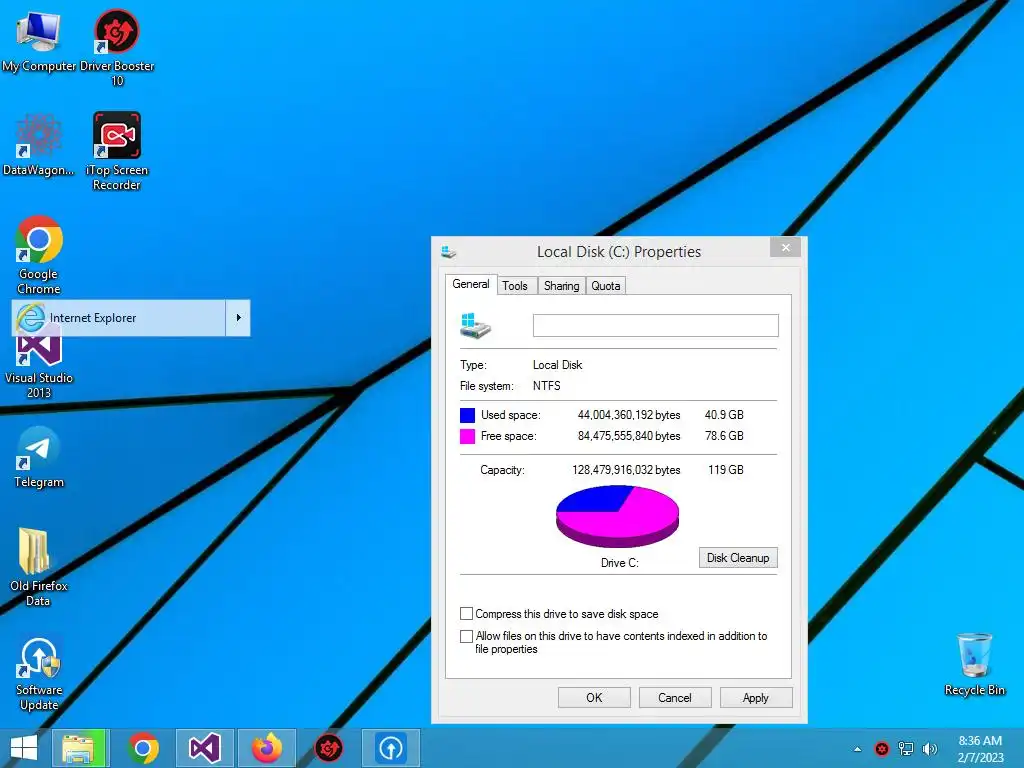Image resolution: width=1024 pixels, height=768 pixels.
Task: Open the Recycle Bin
Action: [x=974, y=664]
